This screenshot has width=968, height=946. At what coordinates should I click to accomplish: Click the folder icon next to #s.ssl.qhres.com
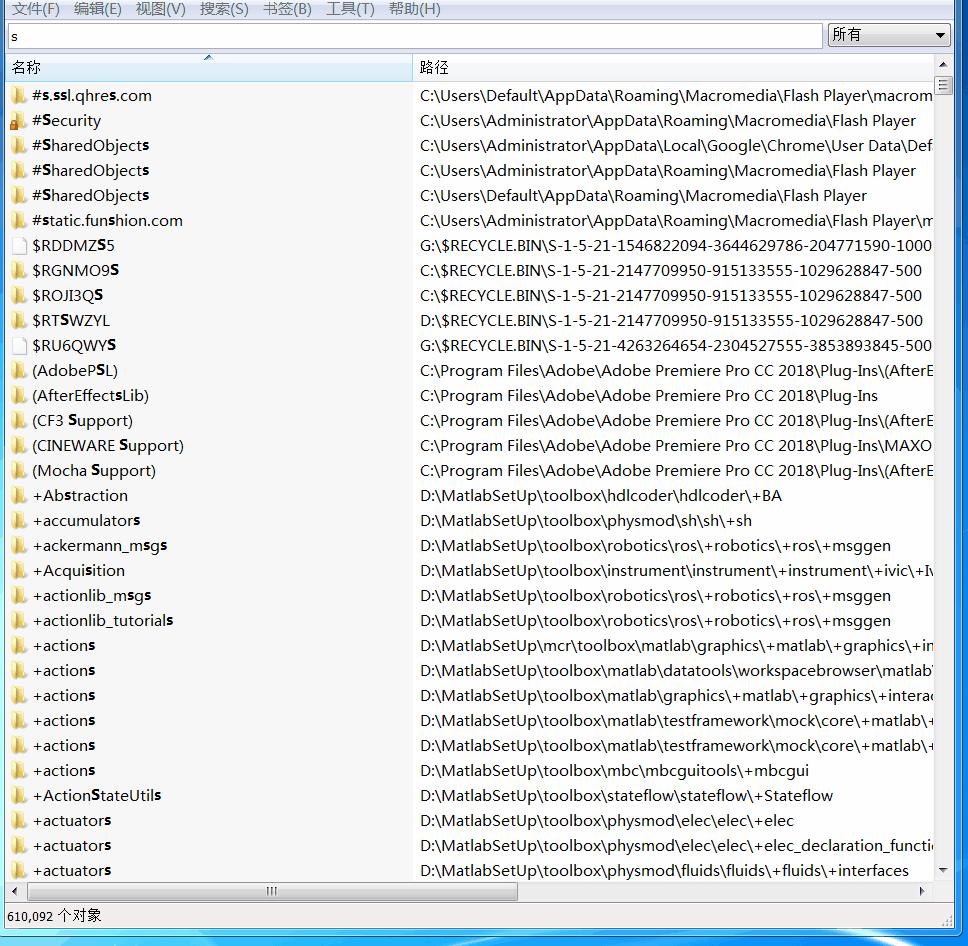pos(18,96)
